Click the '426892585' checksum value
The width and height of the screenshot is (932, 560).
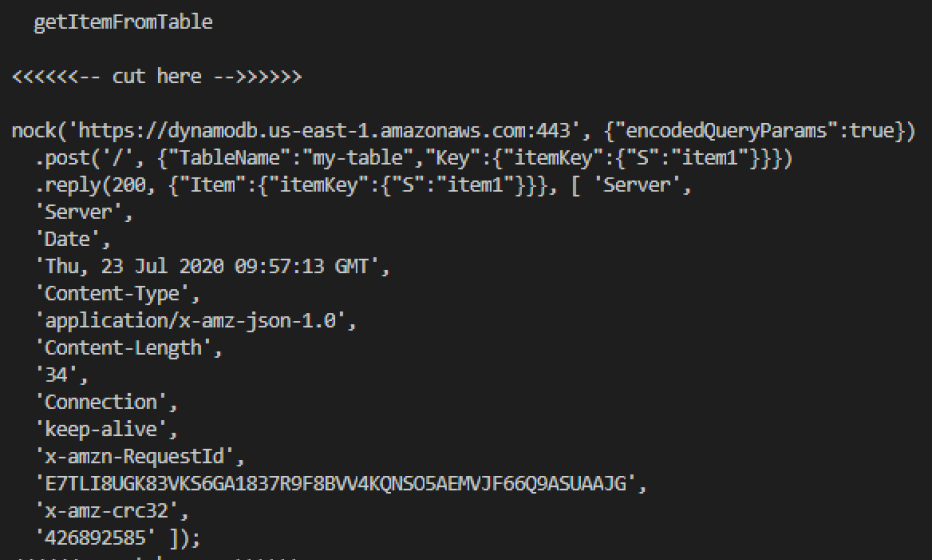click(x=95, y=538)
